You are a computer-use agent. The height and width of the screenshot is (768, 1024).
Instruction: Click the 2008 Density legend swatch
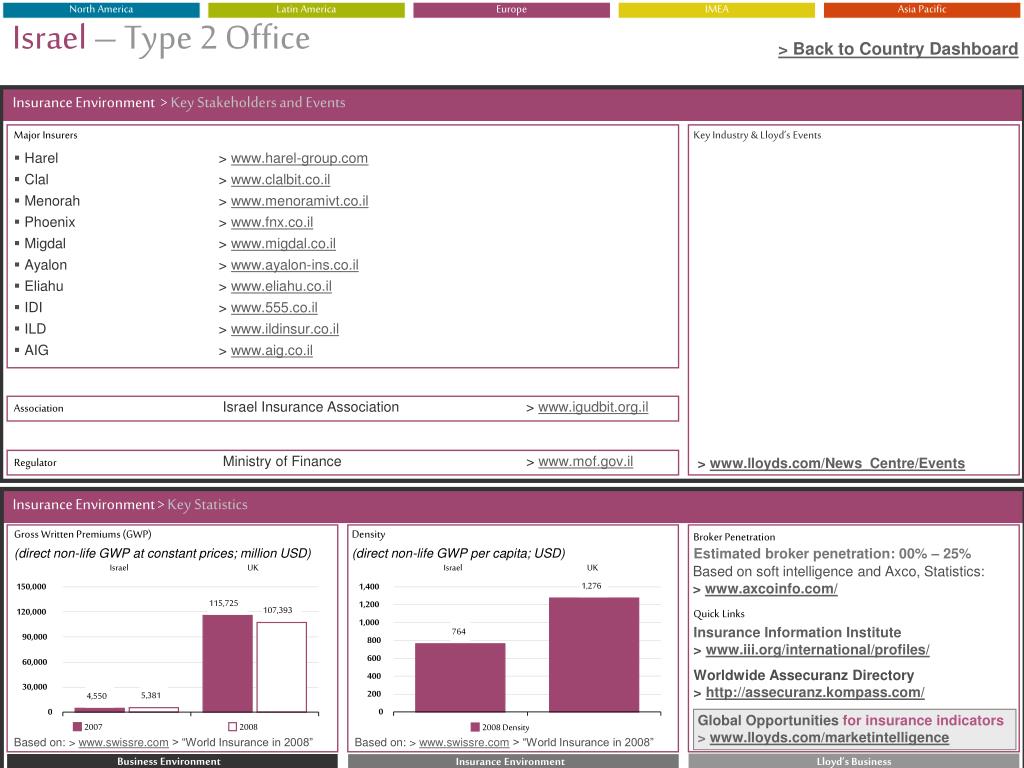click(475, 727)
